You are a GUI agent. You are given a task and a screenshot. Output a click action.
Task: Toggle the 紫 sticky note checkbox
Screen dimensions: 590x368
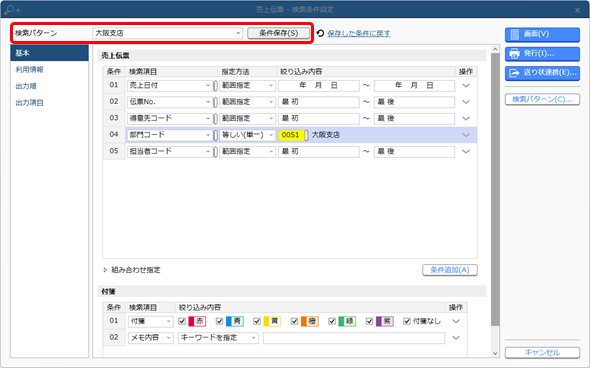370,321
